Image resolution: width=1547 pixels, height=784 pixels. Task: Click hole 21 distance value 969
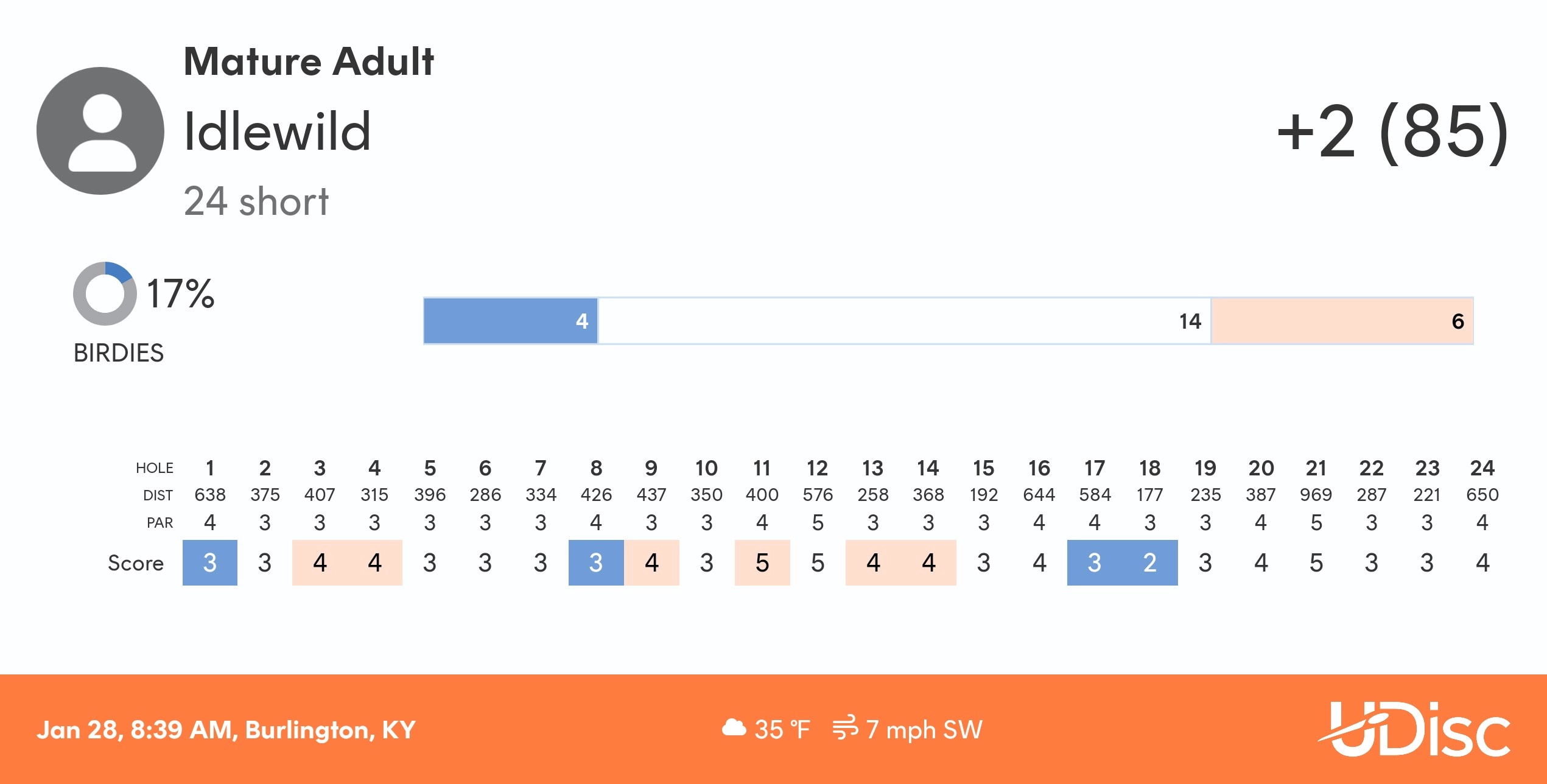pyautogui.click(x=1316, y=495)
